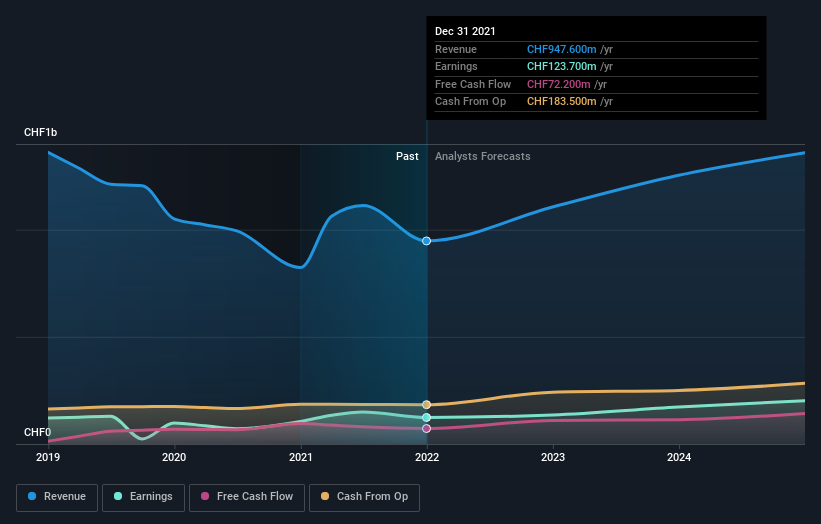This screenshot has height=524, width=821.
Task: Click the pink Free Cash Flow marker at 2022
Action: coord(427,429)
